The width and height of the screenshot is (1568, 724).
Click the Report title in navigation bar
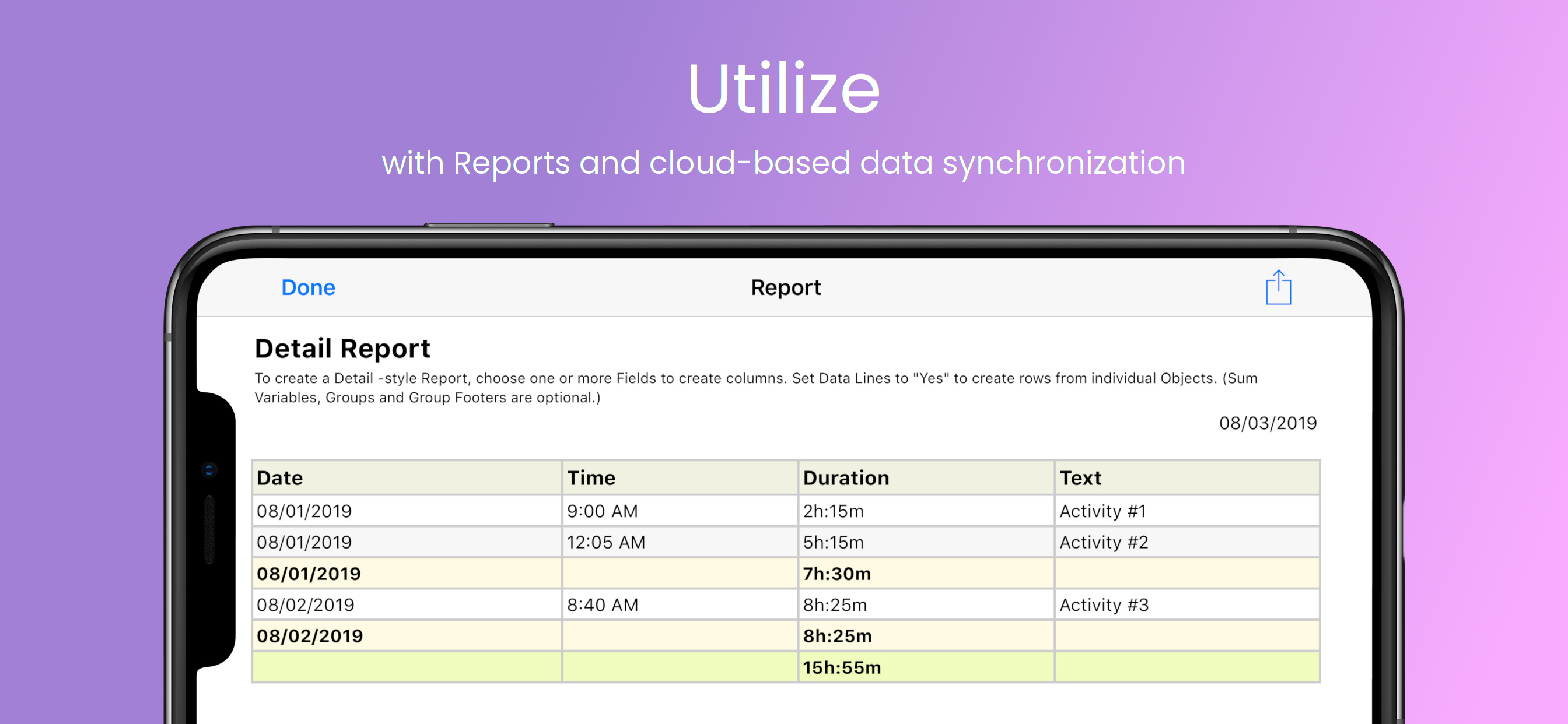785,287
